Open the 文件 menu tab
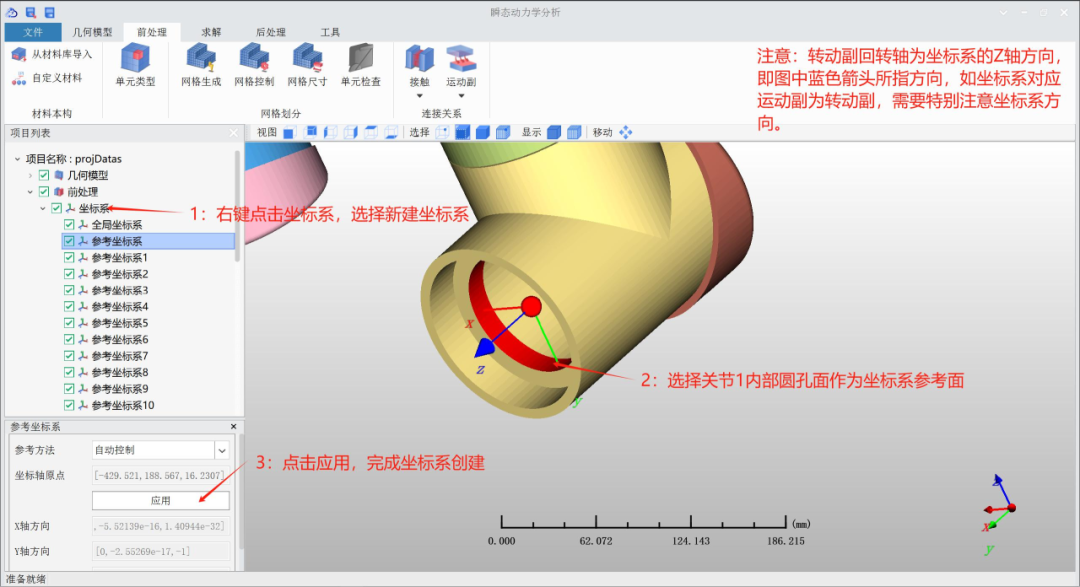Viewport: 1080px width, 587px height. click(x=32, y=32)
